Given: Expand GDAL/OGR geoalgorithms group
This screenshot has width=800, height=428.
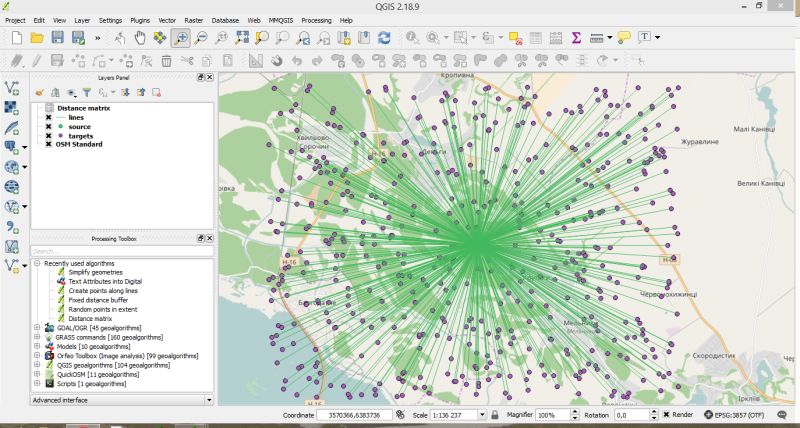Looking at the screenshot, I should click(x=37, y=328).
